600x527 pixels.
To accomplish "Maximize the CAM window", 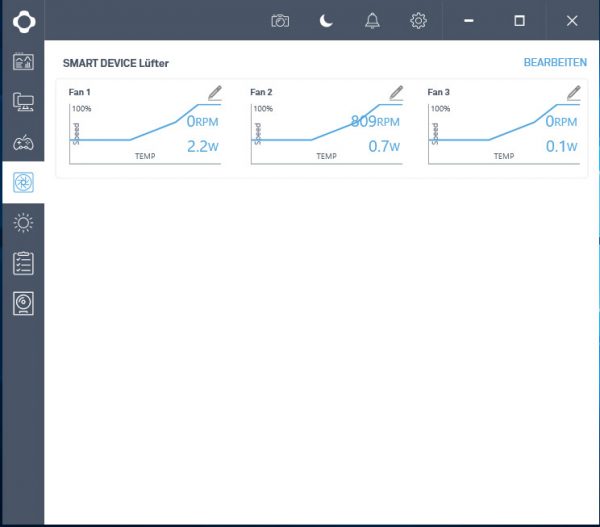I will (x=519, y=21).
